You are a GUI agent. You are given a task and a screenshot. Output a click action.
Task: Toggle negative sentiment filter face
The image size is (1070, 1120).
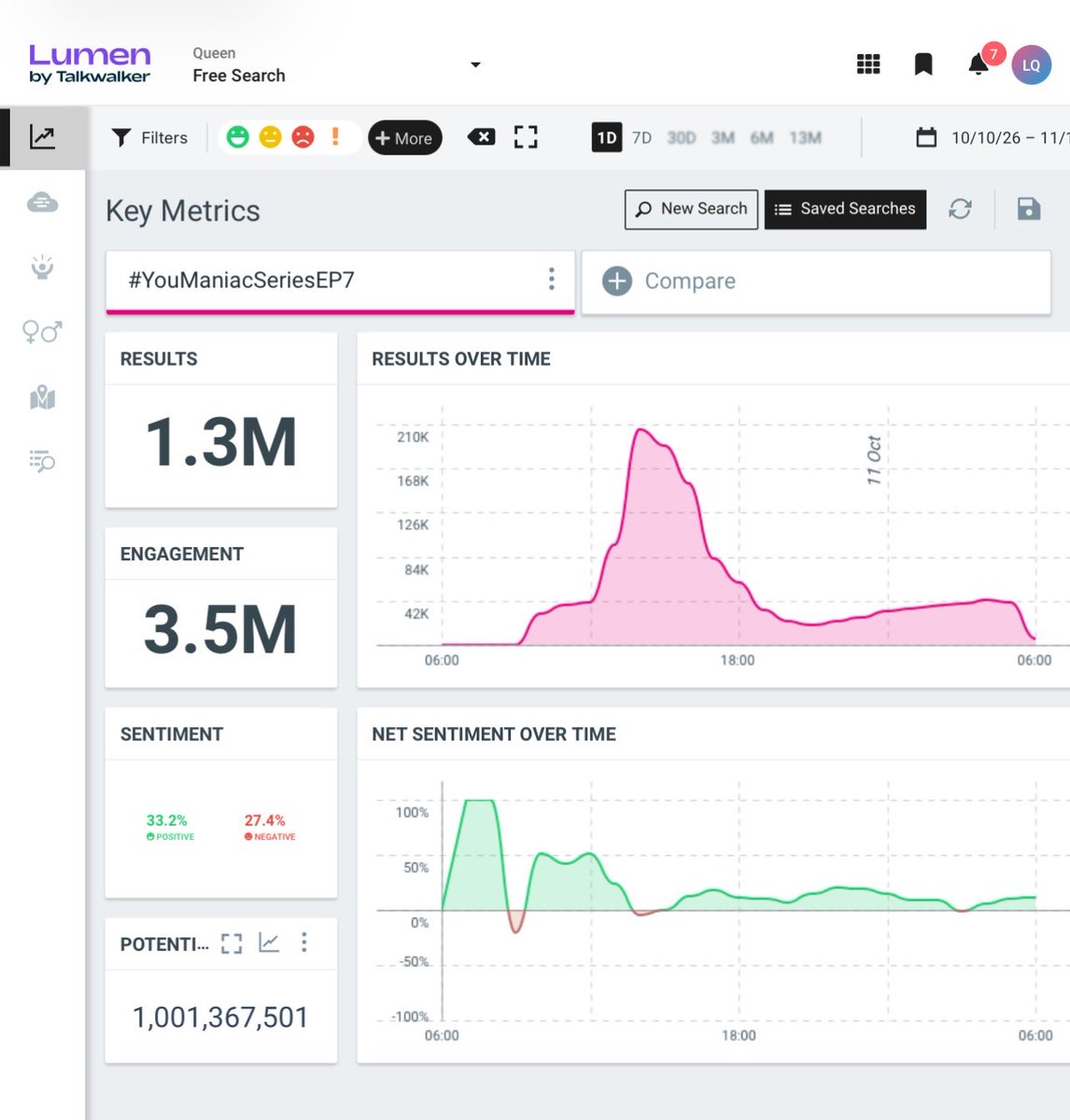303,137
